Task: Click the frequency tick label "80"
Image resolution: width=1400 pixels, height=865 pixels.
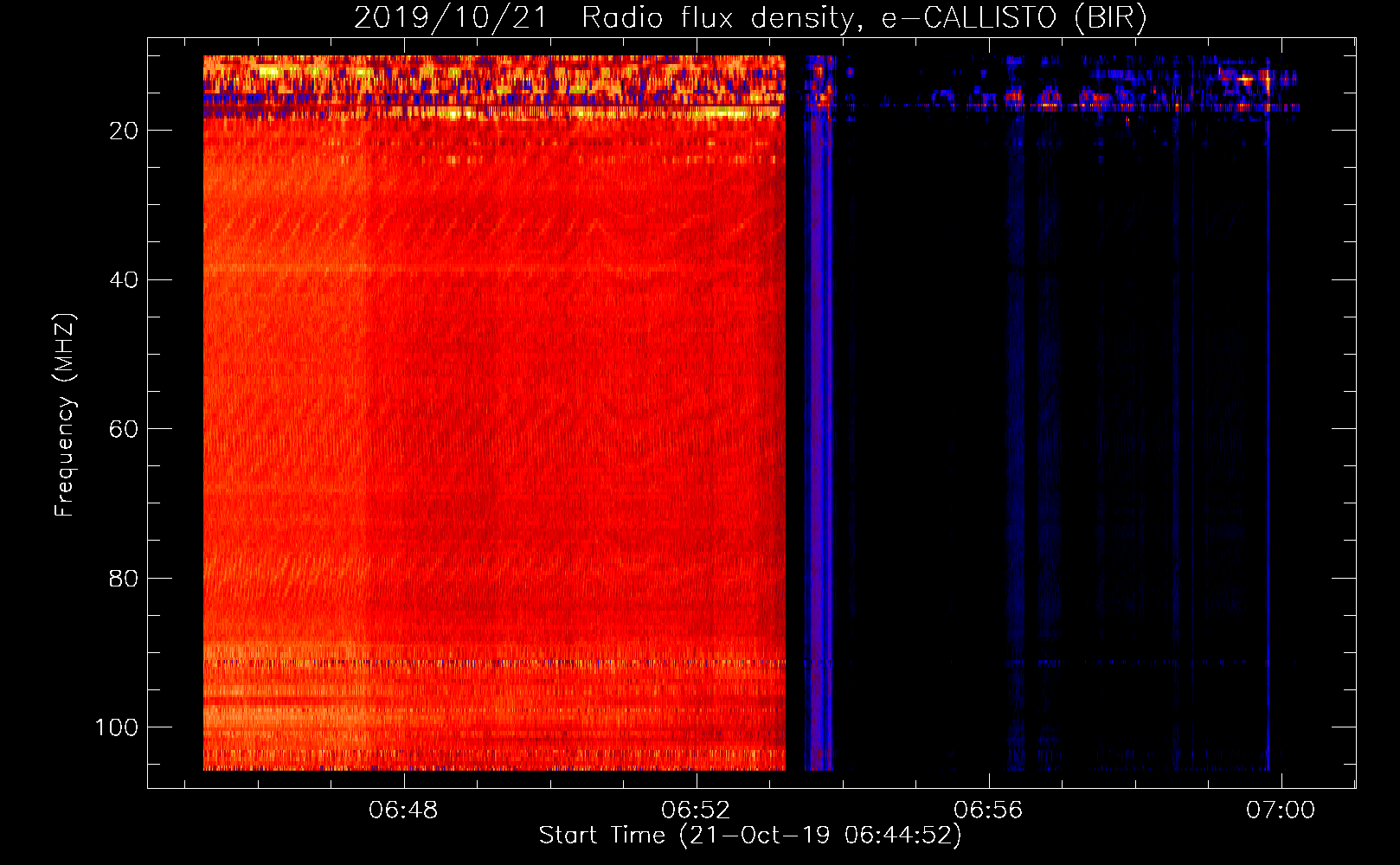Action: [124, 579]
